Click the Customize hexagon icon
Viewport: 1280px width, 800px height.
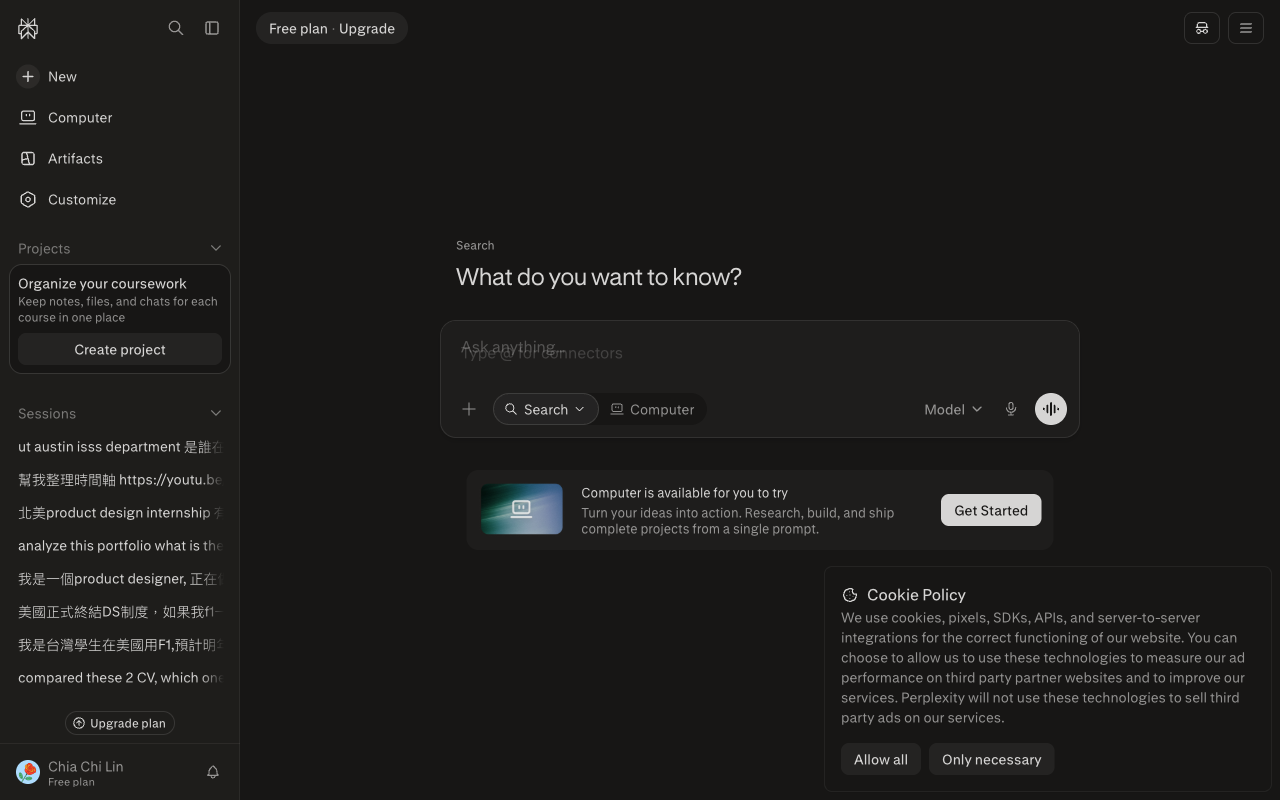click(28, 199)
